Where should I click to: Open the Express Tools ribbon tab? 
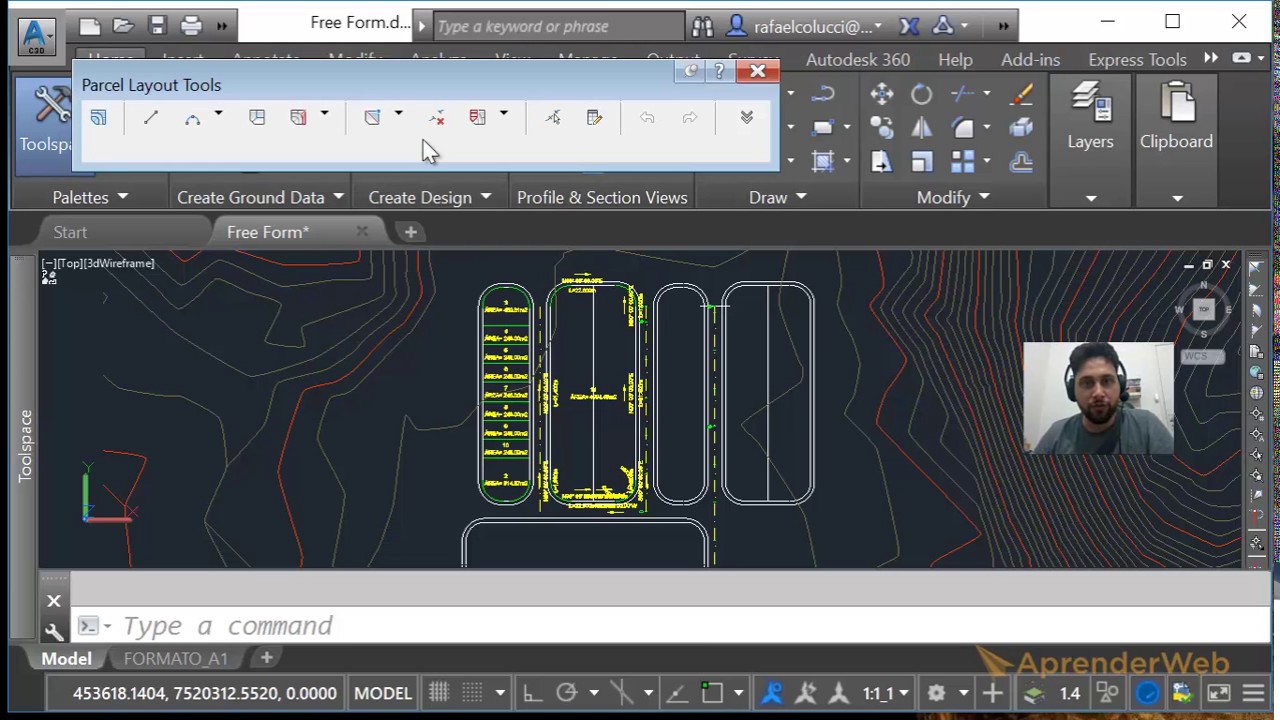point(1137,59)
